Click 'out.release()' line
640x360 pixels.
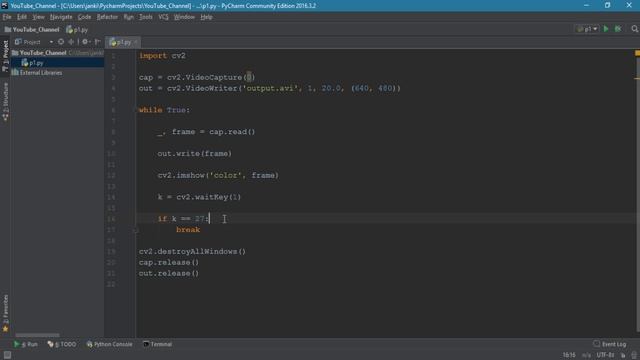[169, 273]
